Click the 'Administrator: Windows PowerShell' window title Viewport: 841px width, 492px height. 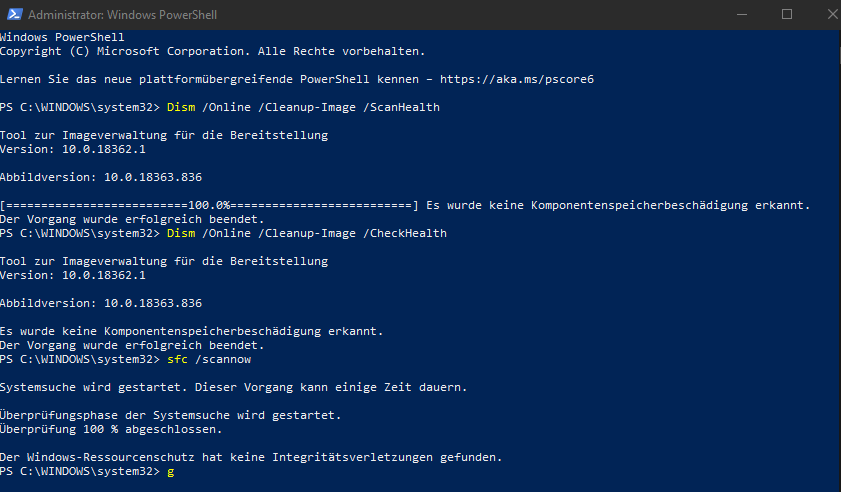pyautogui.click(x=122, y=15)
